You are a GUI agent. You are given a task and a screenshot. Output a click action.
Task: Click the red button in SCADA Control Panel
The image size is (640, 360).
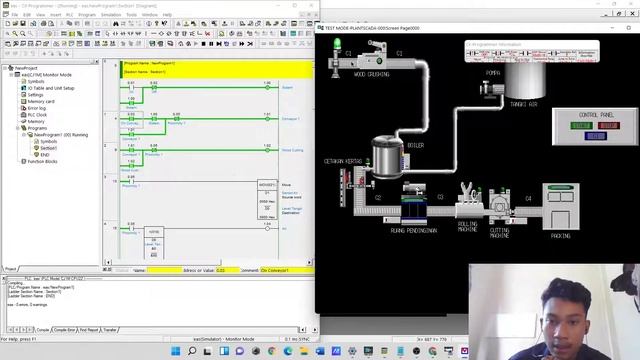[x=609, y=125]
